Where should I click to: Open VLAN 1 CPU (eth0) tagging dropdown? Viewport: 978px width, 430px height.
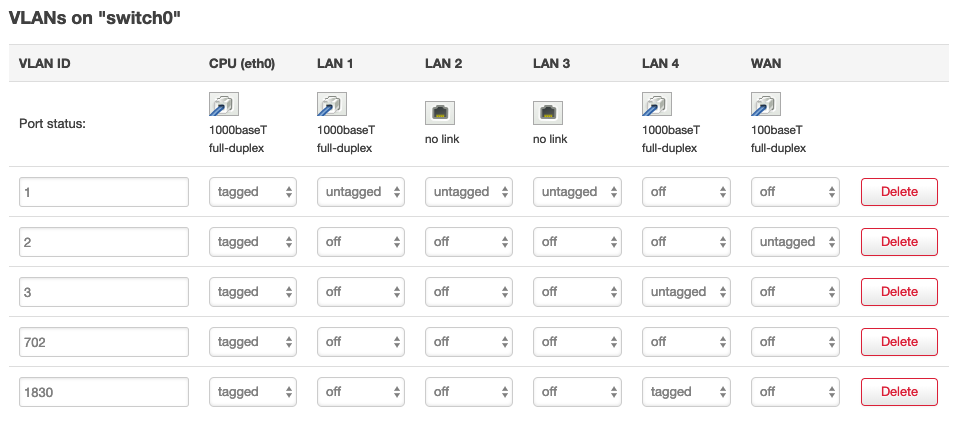pos(253,192)
